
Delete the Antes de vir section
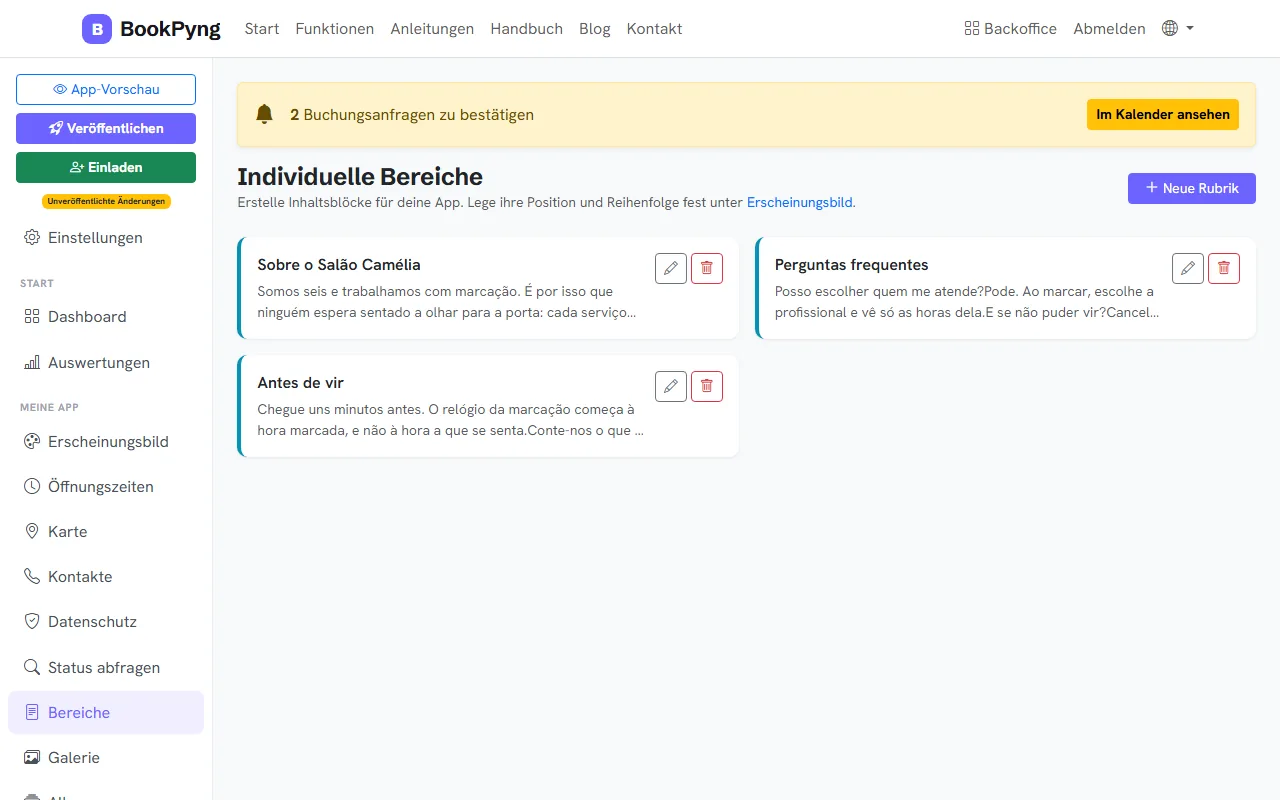pyautogui.click(x=707, y=386)
